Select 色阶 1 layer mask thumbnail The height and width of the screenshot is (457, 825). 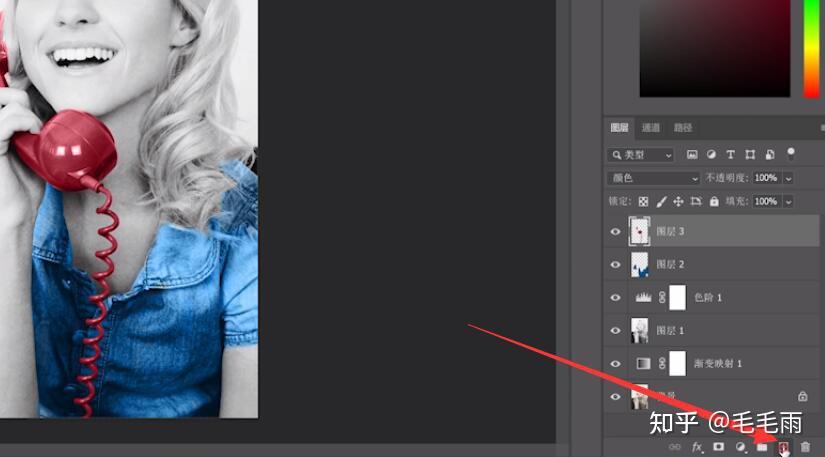678,298
